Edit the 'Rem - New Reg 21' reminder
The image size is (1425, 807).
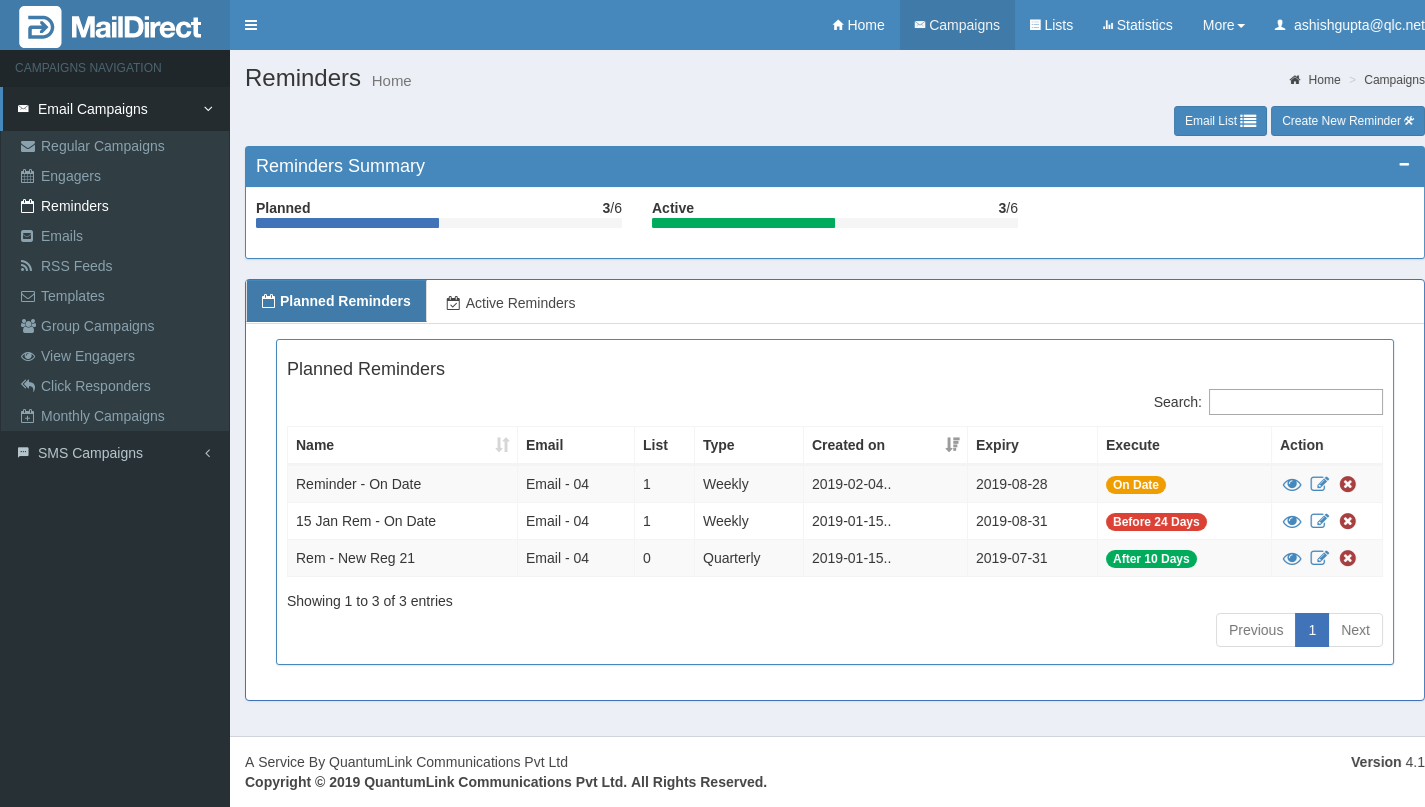point(1320,558)
